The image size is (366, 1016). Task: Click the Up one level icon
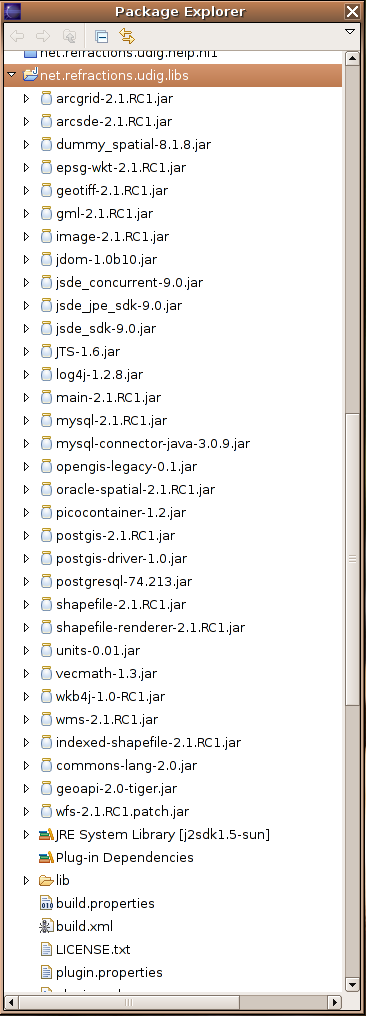pos(69,36)
